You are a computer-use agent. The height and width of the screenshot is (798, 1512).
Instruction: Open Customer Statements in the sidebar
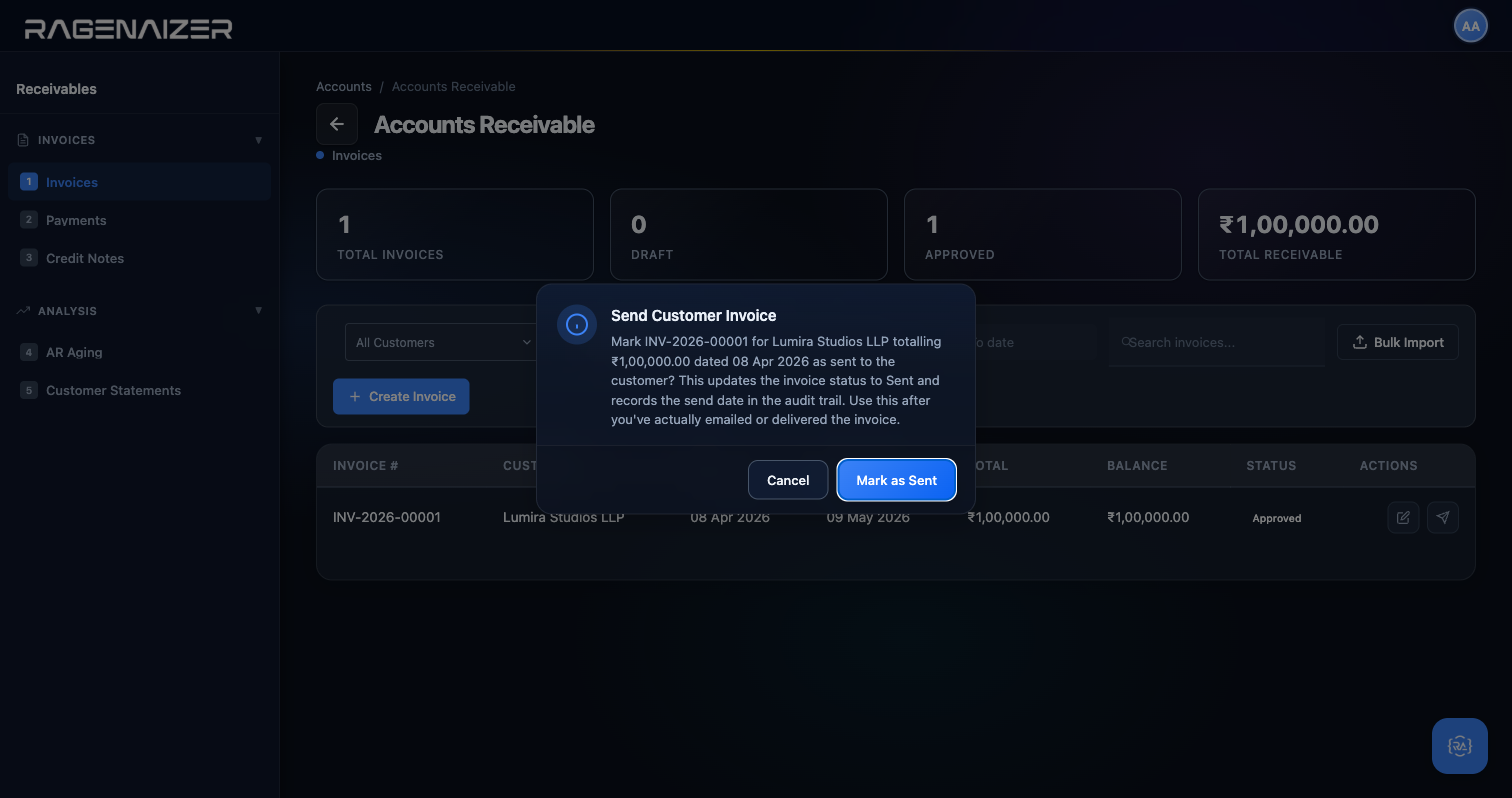[x=139, y=390]
